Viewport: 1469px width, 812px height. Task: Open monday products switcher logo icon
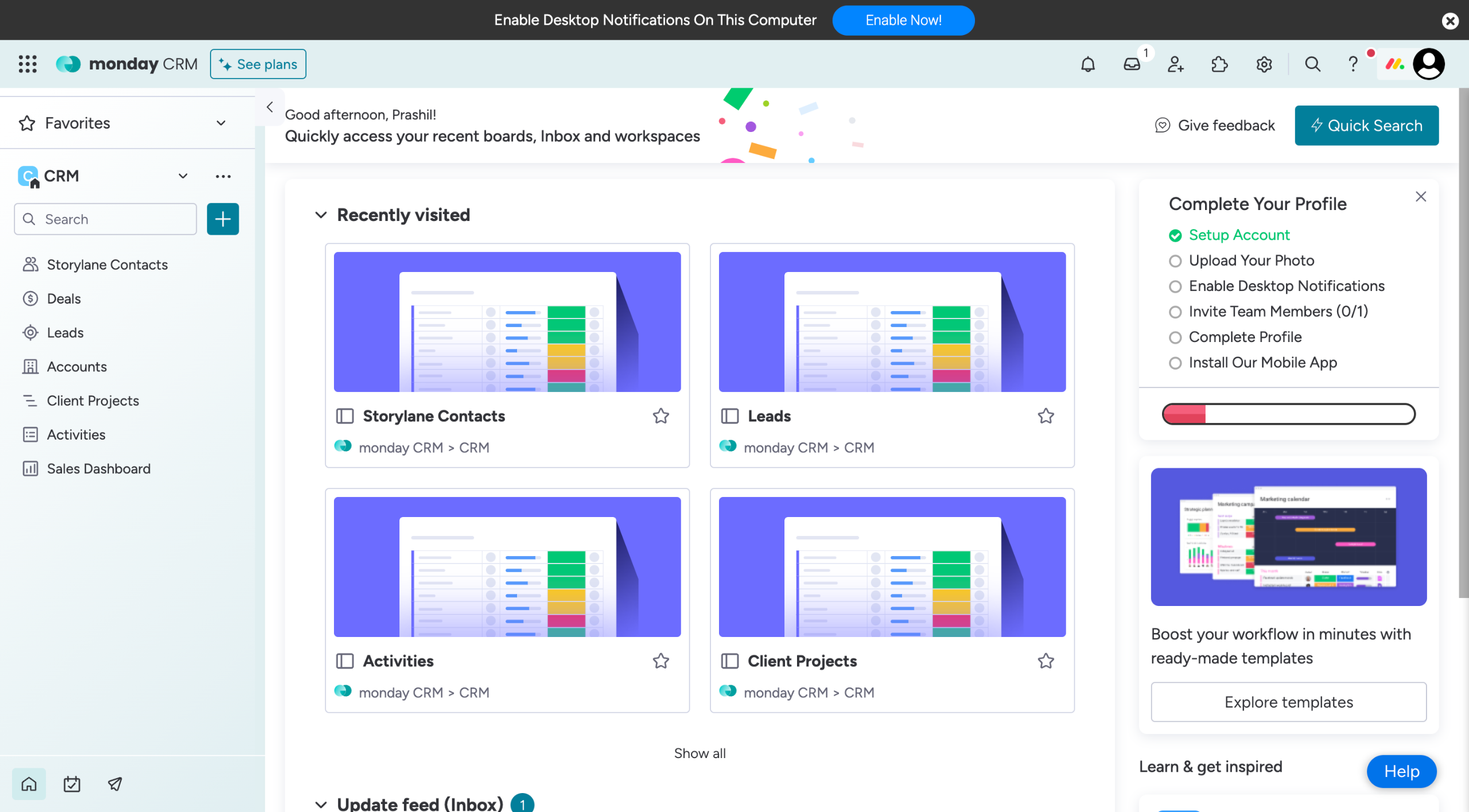(1395, 64)
